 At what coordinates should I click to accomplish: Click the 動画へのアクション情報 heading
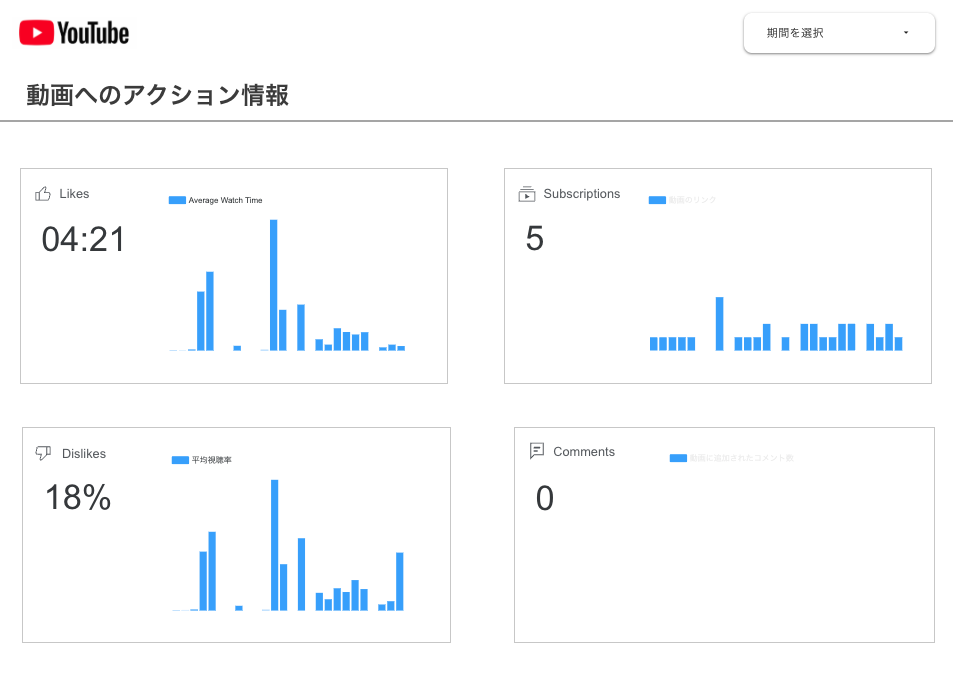pos(158,96)
